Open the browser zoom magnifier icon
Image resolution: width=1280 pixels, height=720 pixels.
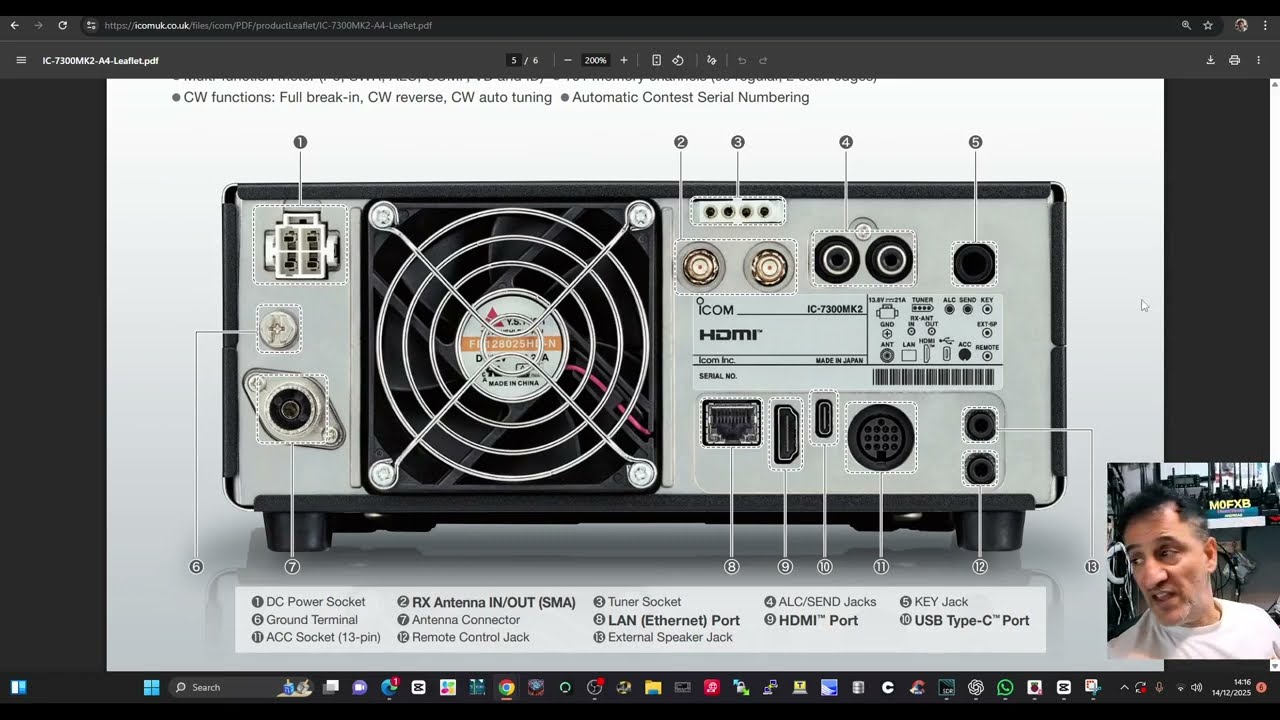point(1186,25)
